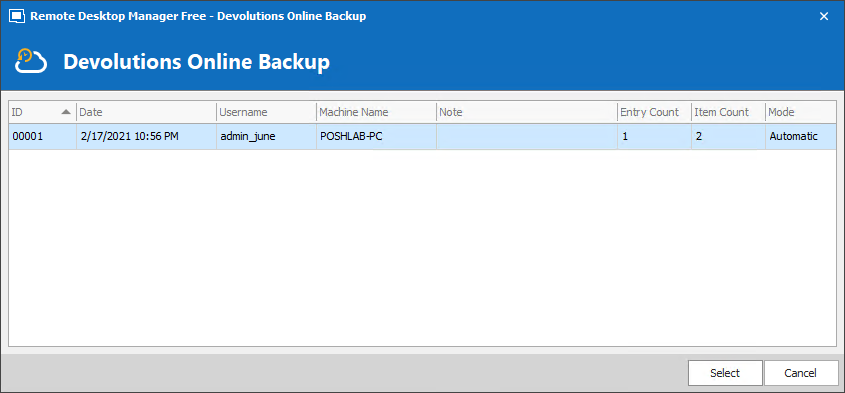Click the Select button

tap(725, 373)
